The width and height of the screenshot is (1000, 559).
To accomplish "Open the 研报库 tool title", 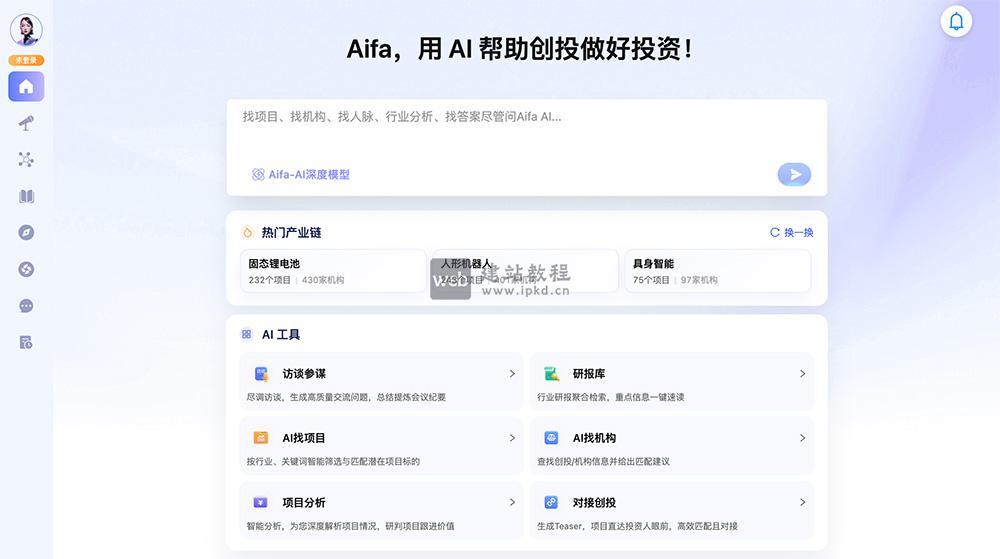I will coord(589,374).
